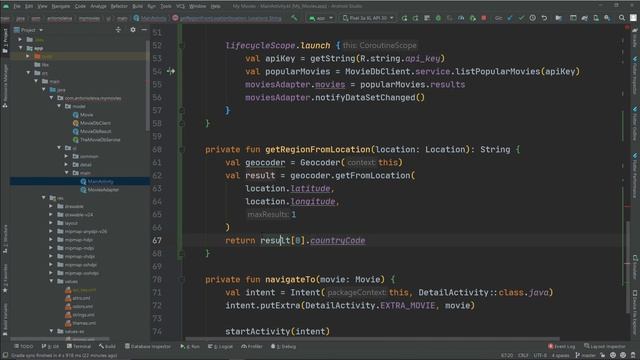This screenshot has width=640, height=360.
Task: Open the Navigate menu
Action: click(60, 6)
